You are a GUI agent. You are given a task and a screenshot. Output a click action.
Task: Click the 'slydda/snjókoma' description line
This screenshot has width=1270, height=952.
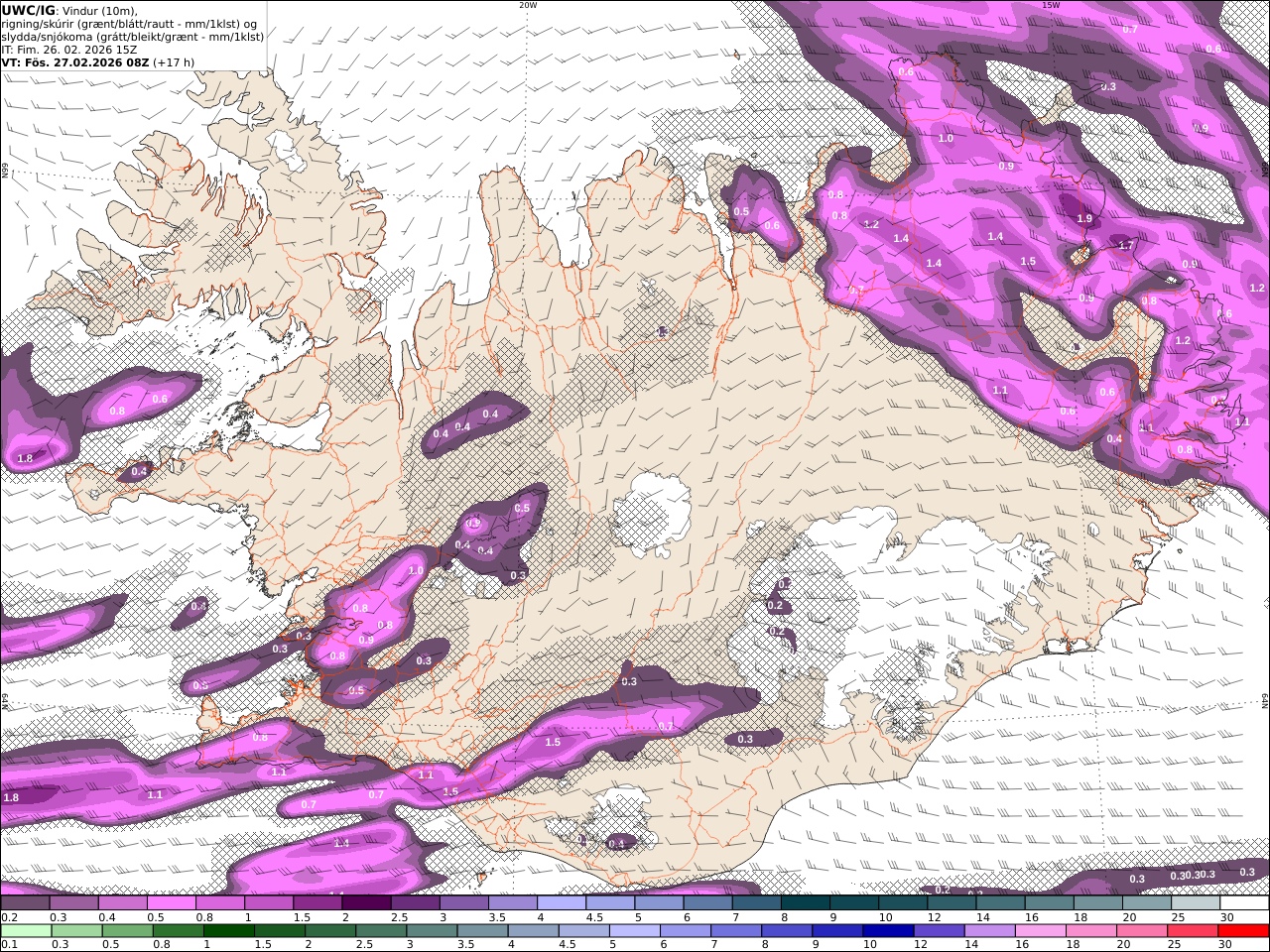tap(133, 36)
